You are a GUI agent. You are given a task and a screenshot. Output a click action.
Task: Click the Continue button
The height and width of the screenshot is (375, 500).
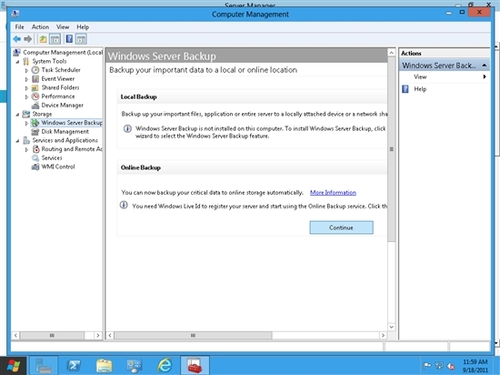pos(341,228)
